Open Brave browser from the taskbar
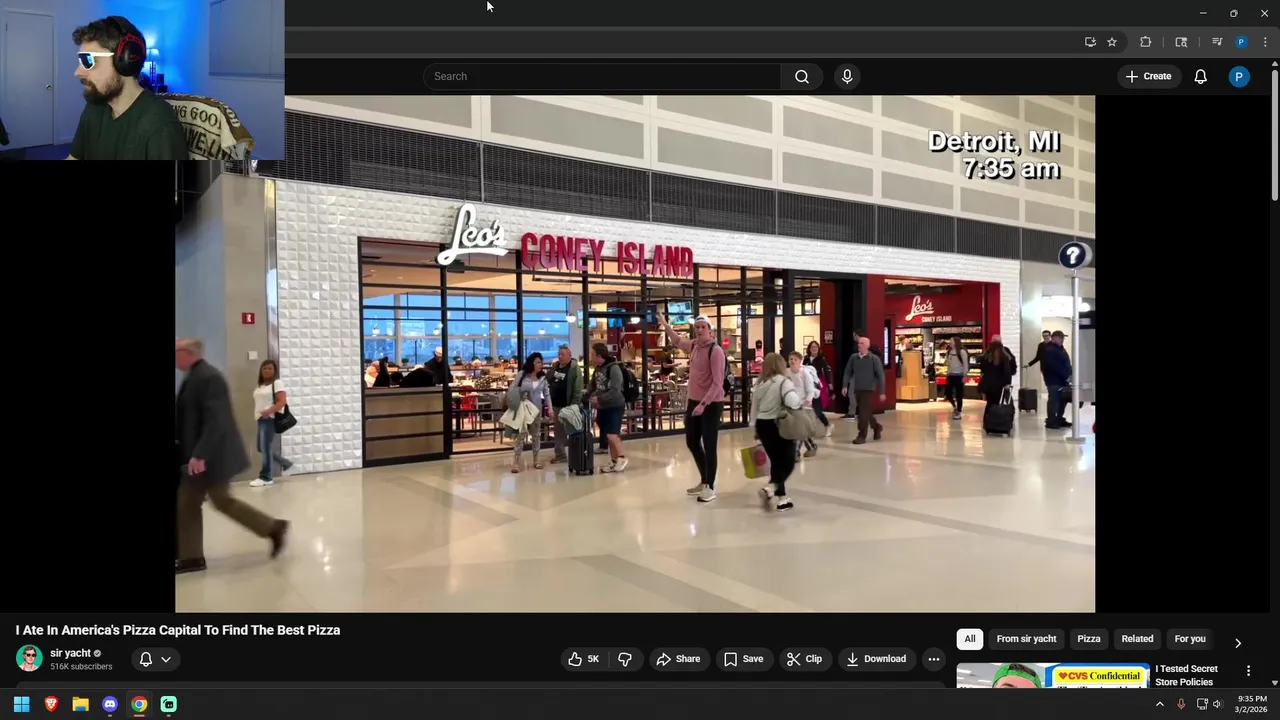This screenshot has width=1280, height=720. tap(51, 704)
